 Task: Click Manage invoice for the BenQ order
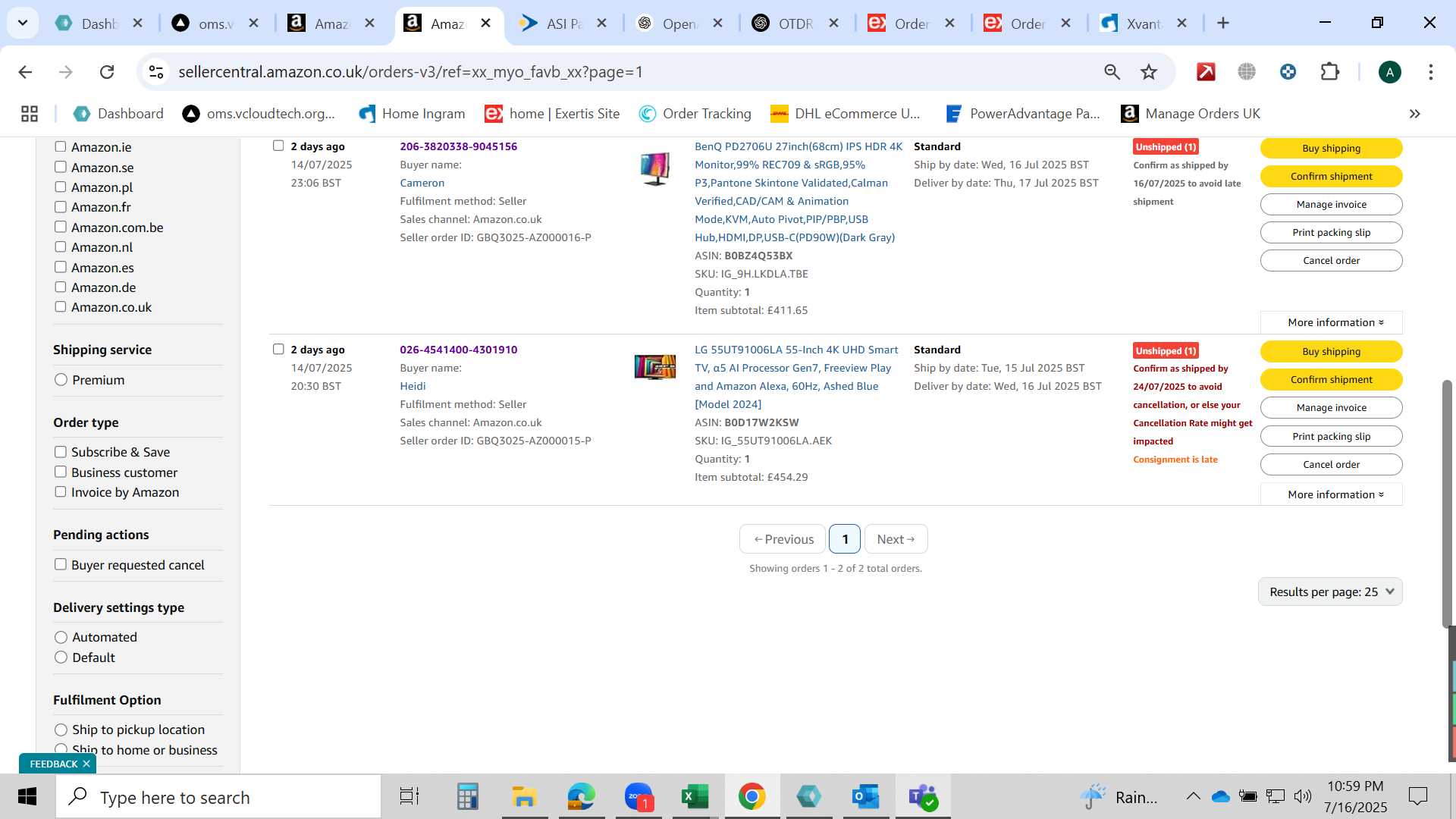pyautogui.click(x=1331, y=204)
